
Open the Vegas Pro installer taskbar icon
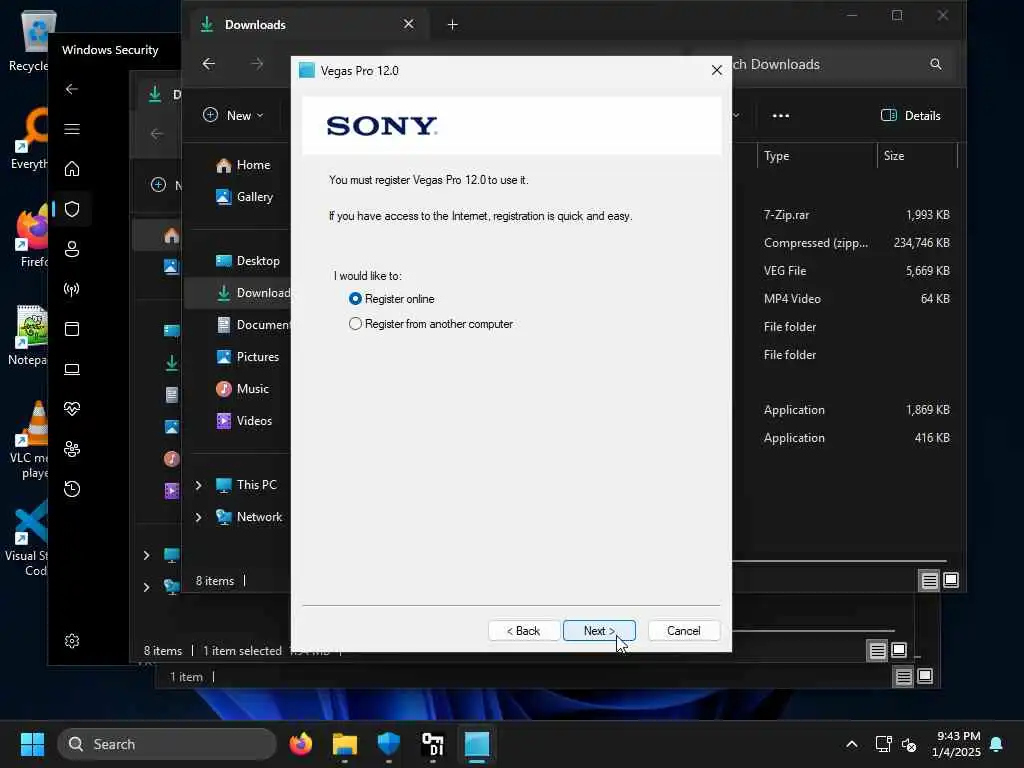point(477,744)
